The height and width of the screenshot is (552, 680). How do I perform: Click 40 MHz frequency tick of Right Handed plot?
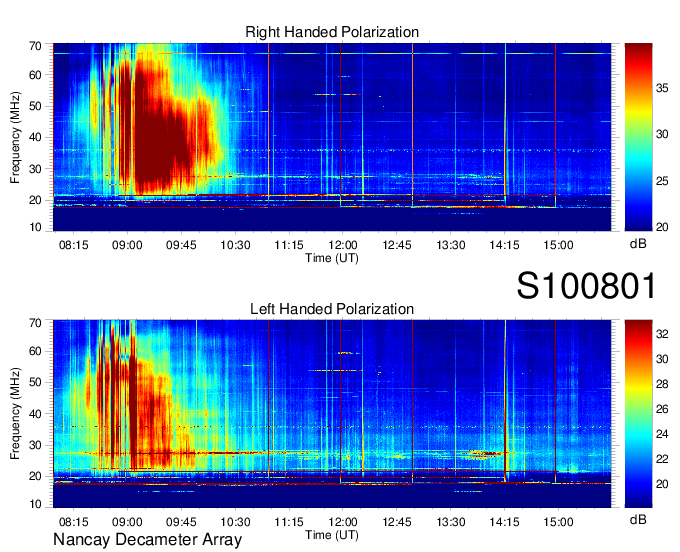(x=35, y=137)
